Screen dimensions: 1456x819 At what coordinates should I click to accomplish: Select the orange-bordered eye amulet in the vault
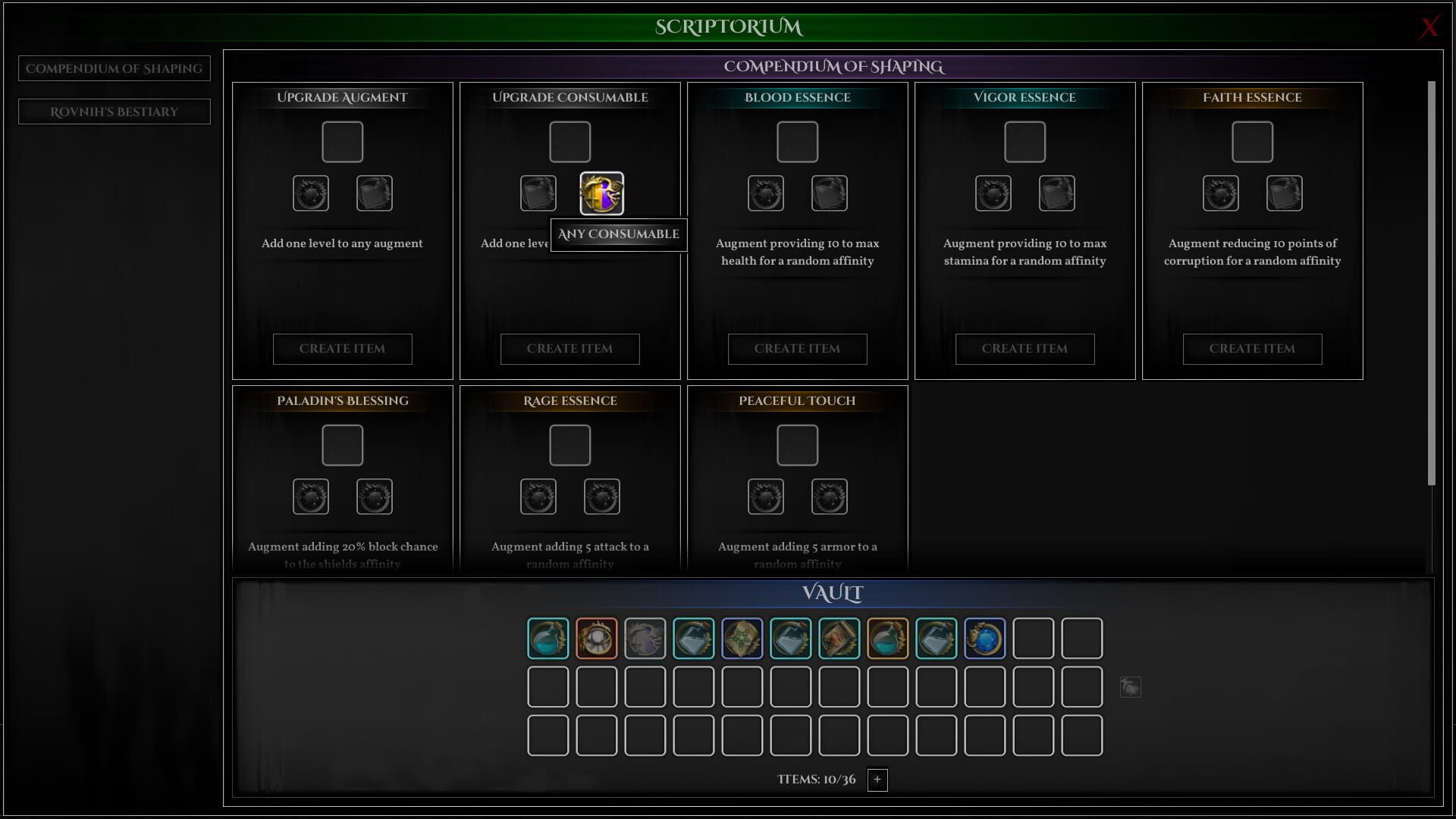[x=596, y=638]
